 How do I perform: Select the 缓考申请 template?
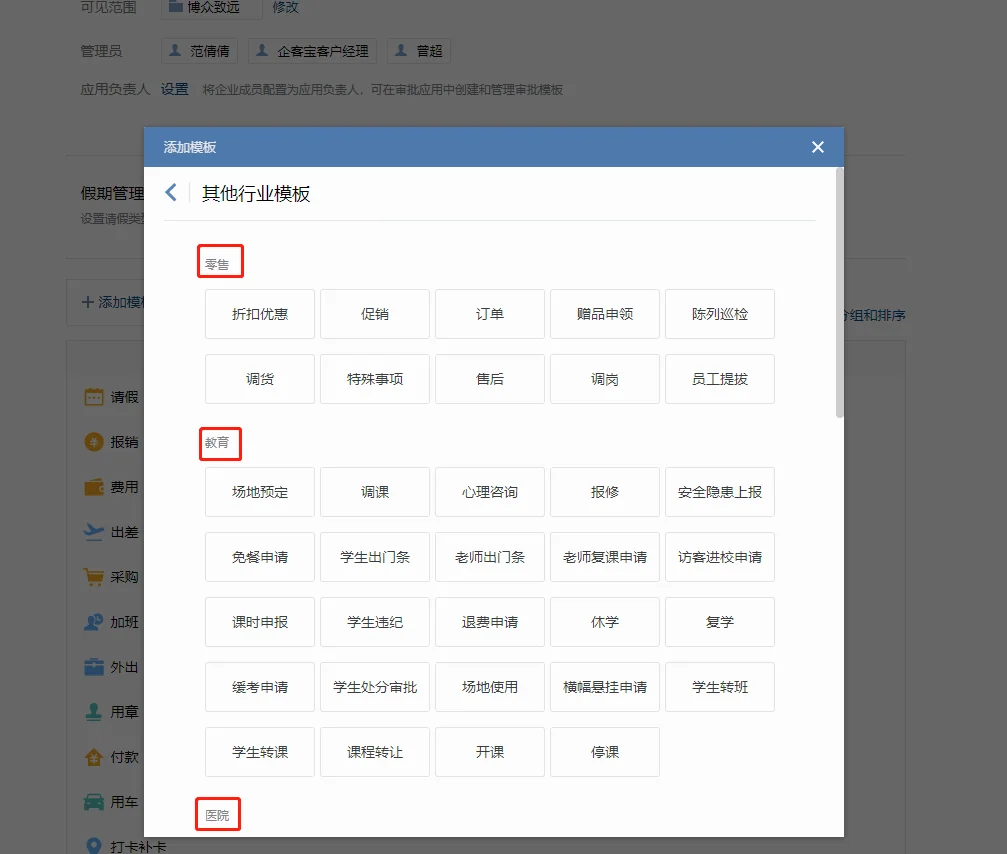(x=260, y=686)
